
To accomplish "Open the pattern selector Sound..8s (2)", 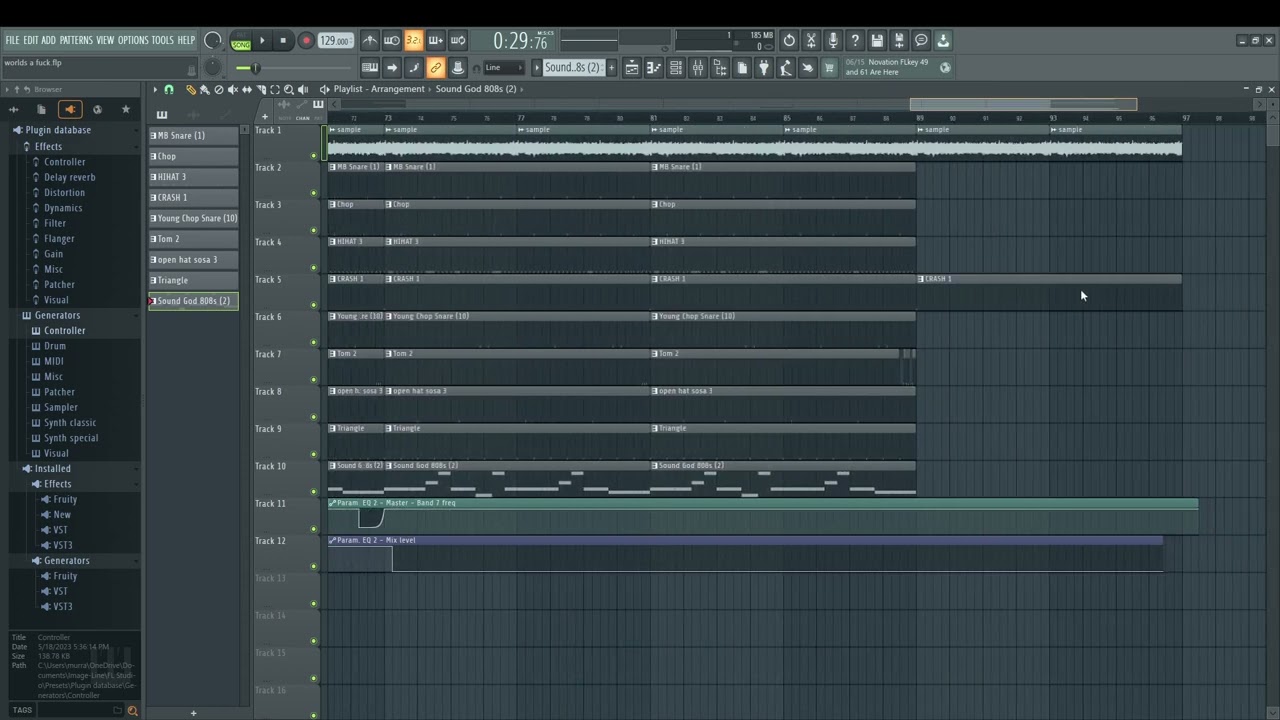I will [x=572, y=68].
